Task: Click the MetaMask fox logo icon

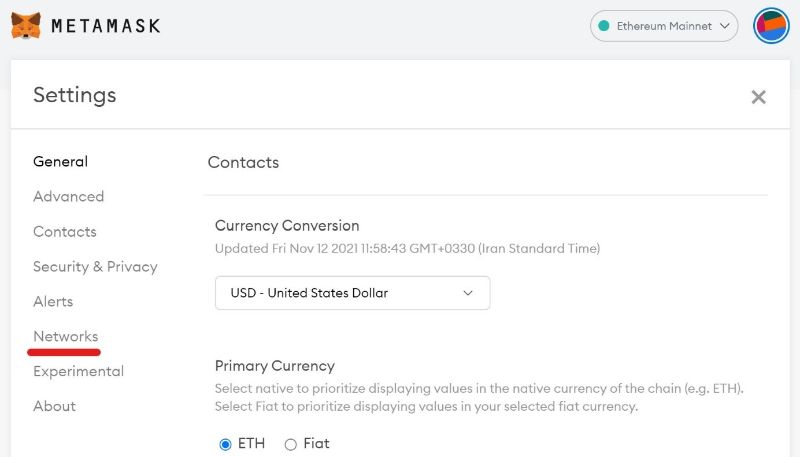Action: click(26, 26)
